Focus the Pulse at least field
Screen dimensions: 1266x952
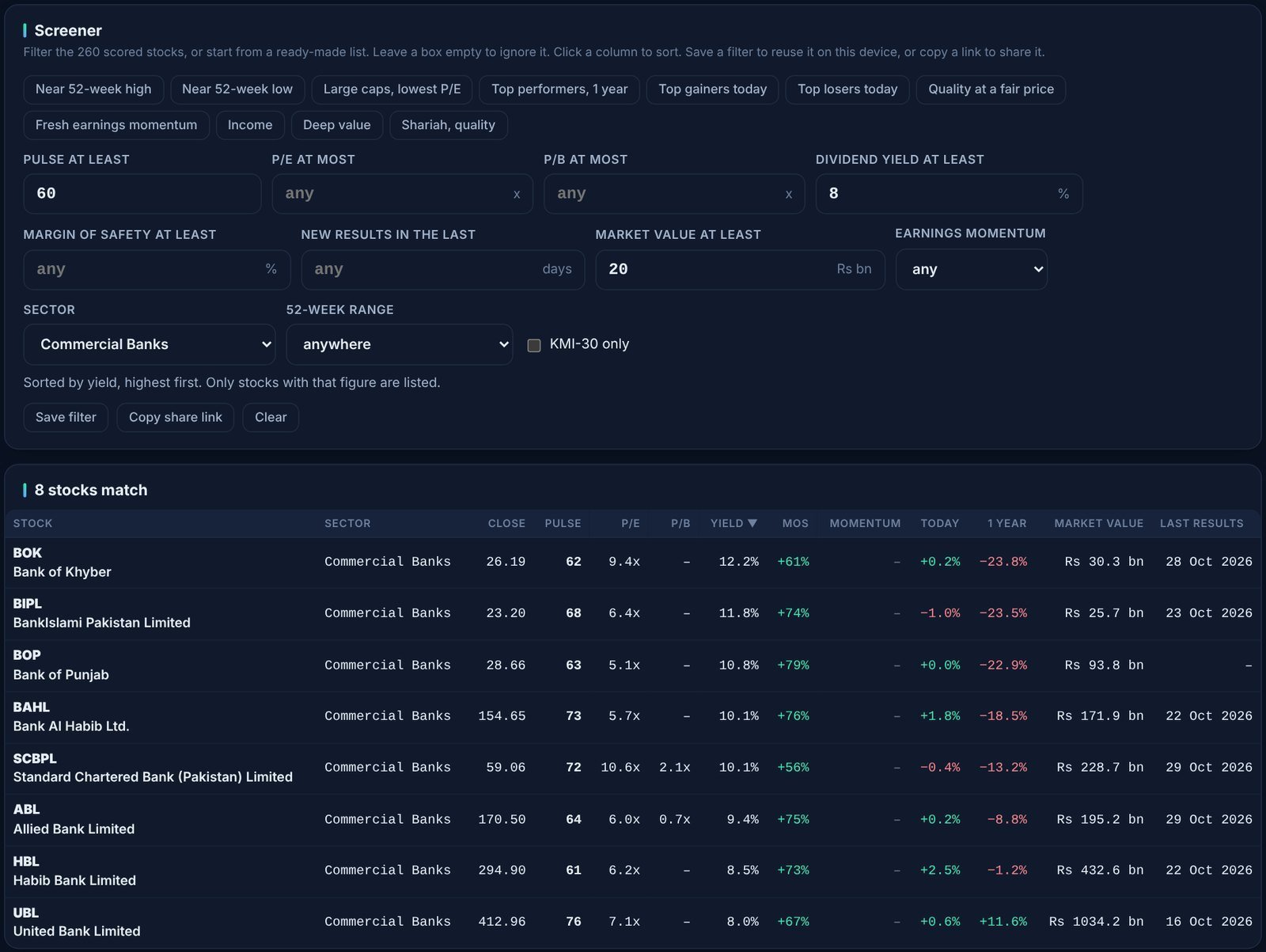pos(142,194)
